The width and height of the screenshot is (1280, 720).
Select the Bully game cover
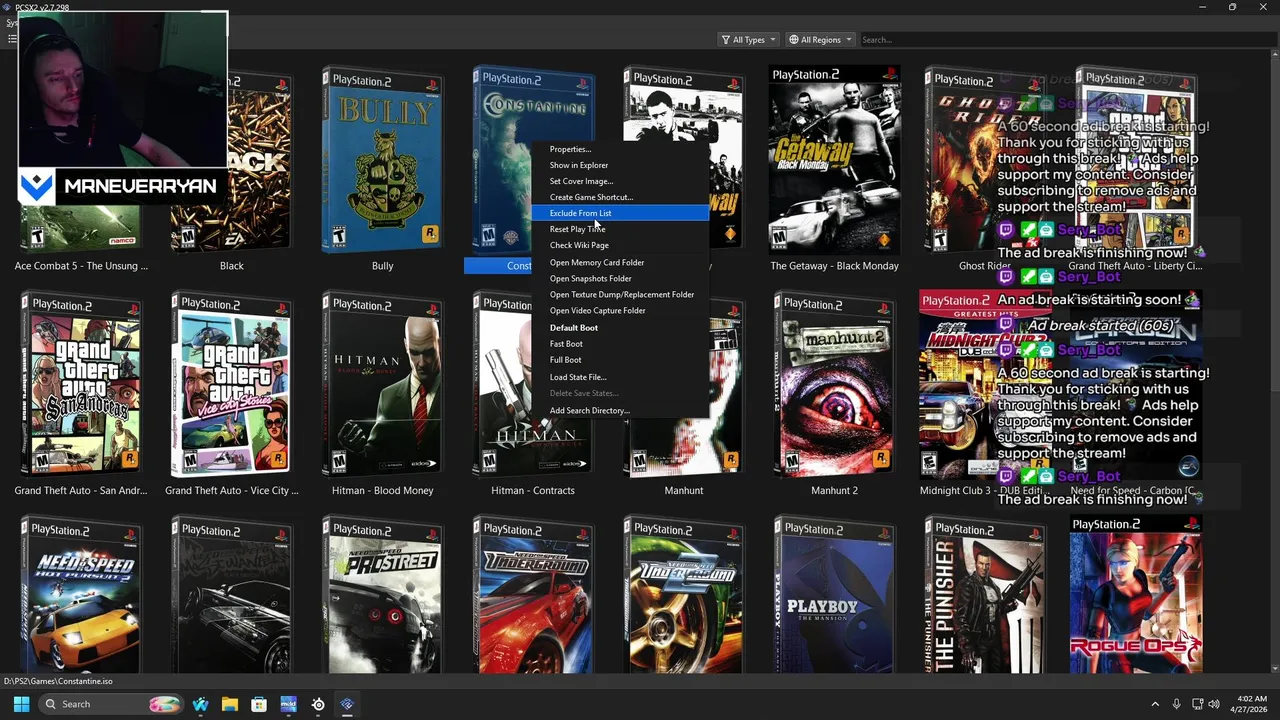tap(382, 160)
